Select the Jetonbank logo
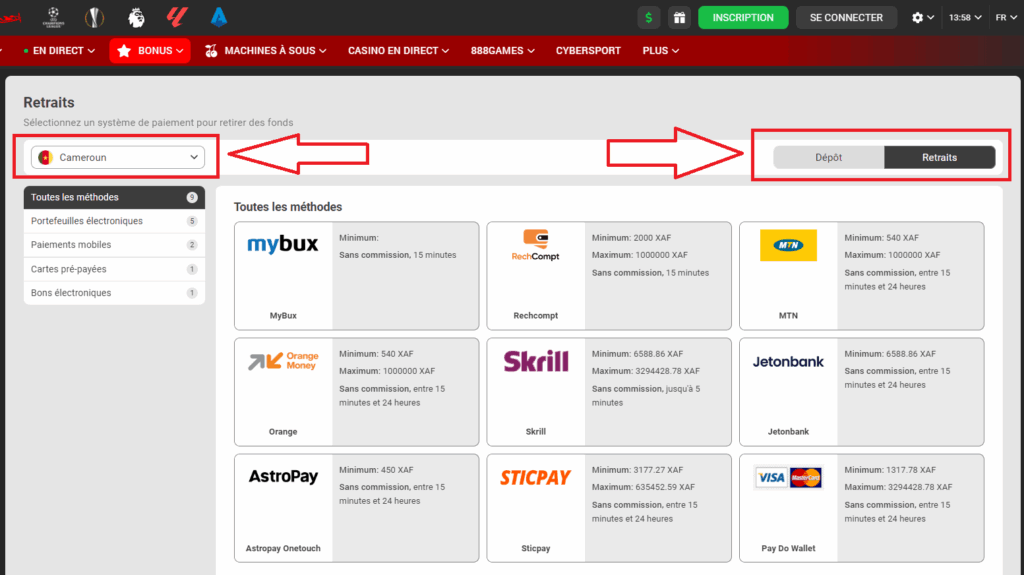The width and height of the screenshot is (1024, 575). [x=788, y=361]
